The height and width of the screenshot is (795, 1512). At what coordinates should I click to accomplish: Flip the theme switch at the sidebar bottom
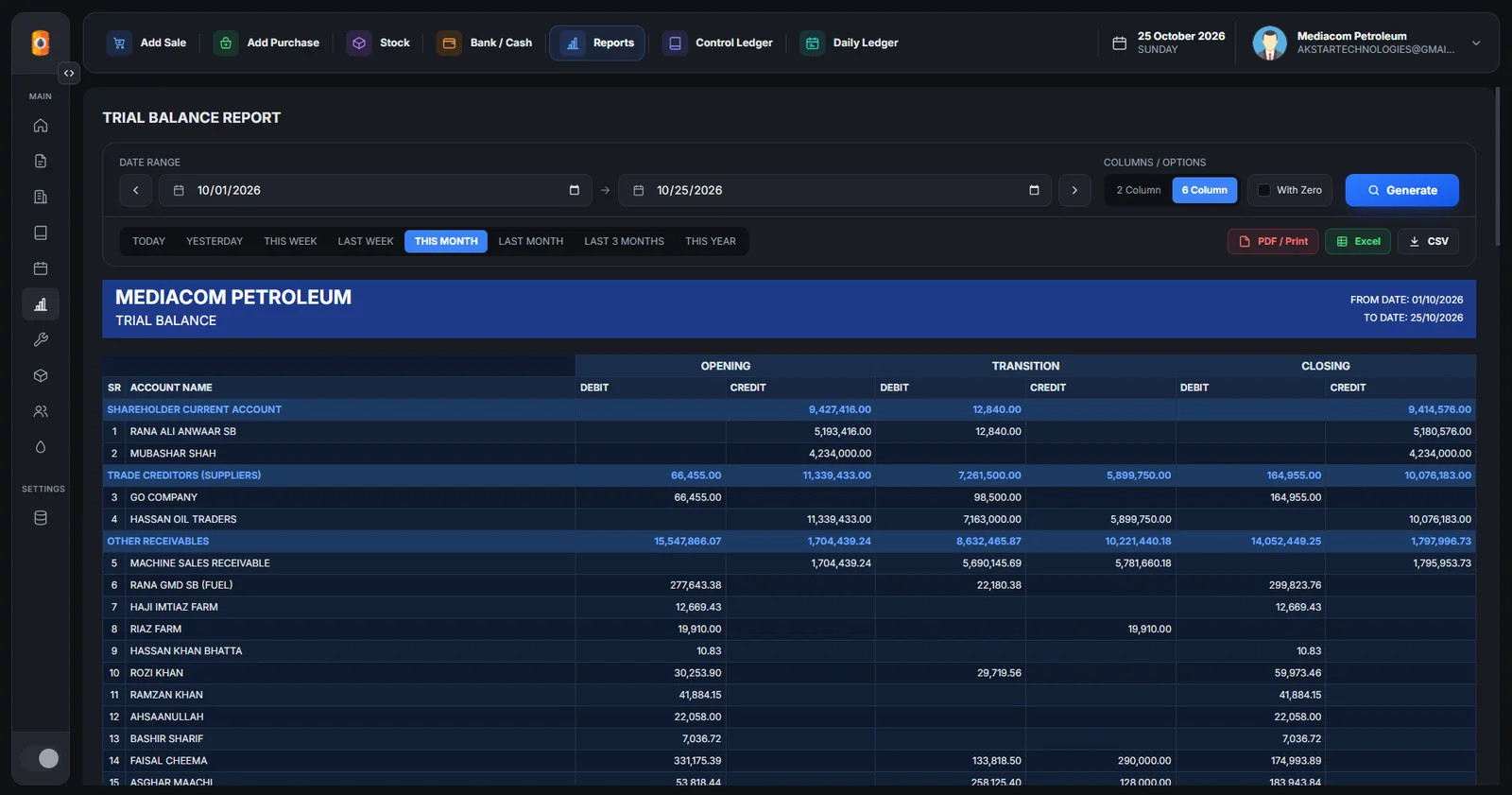pos(41,758)
